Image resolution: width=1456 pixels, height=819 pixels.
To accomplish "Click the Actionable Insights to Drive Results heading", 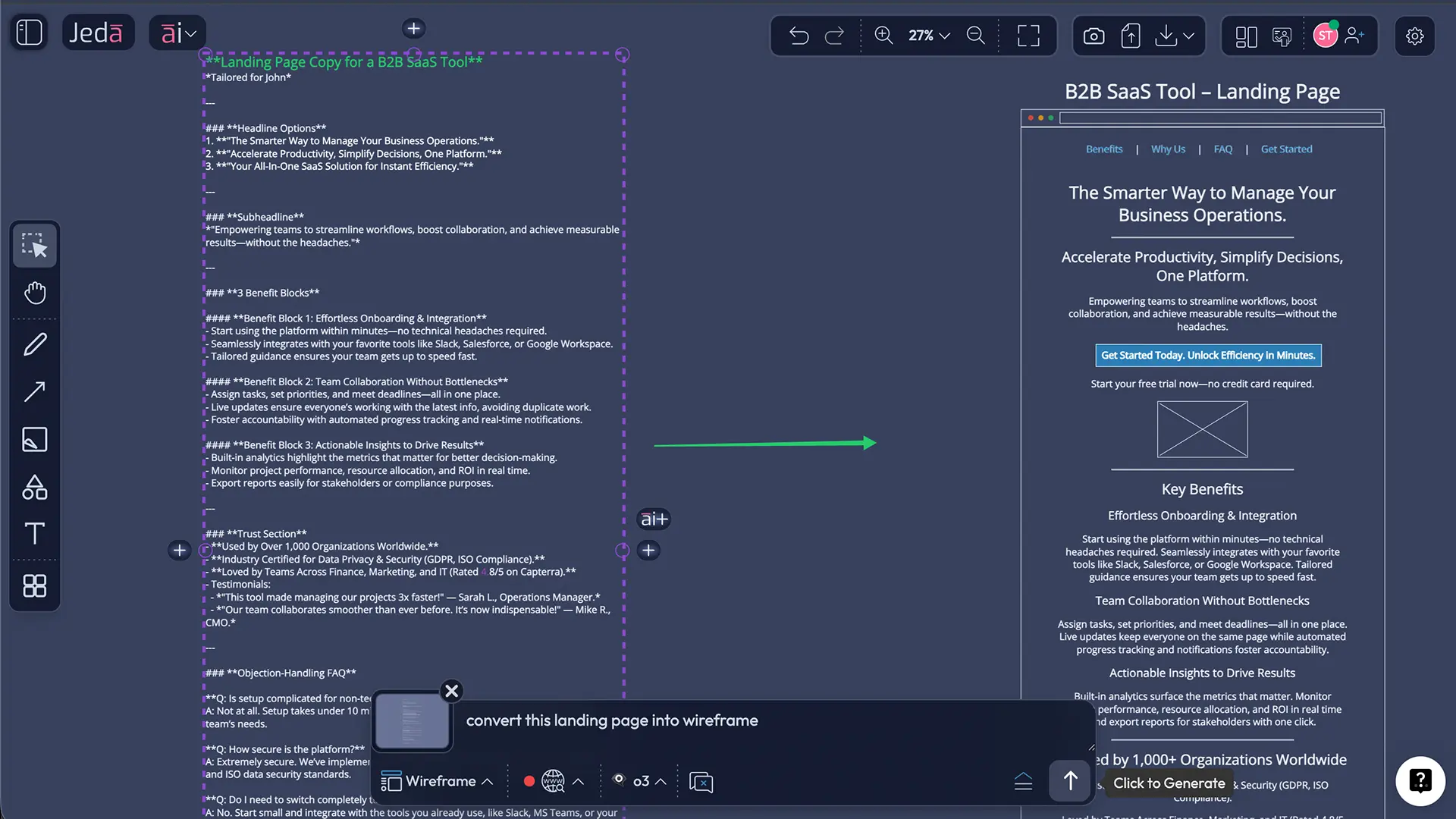I will click(x=1202, y=673).
